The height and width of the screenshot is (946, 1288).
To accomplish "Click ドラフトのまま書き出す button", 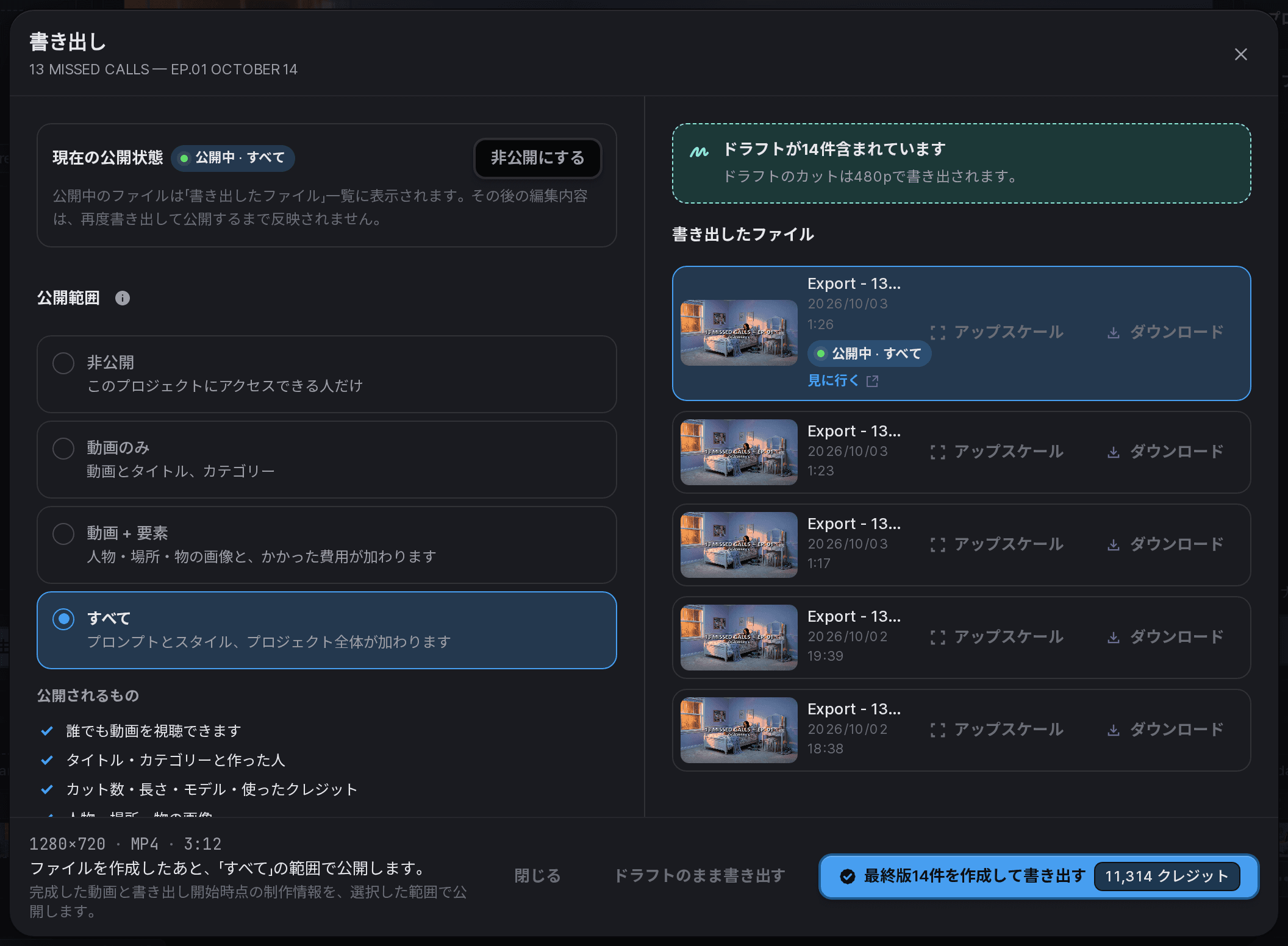I will pos(699,876).
